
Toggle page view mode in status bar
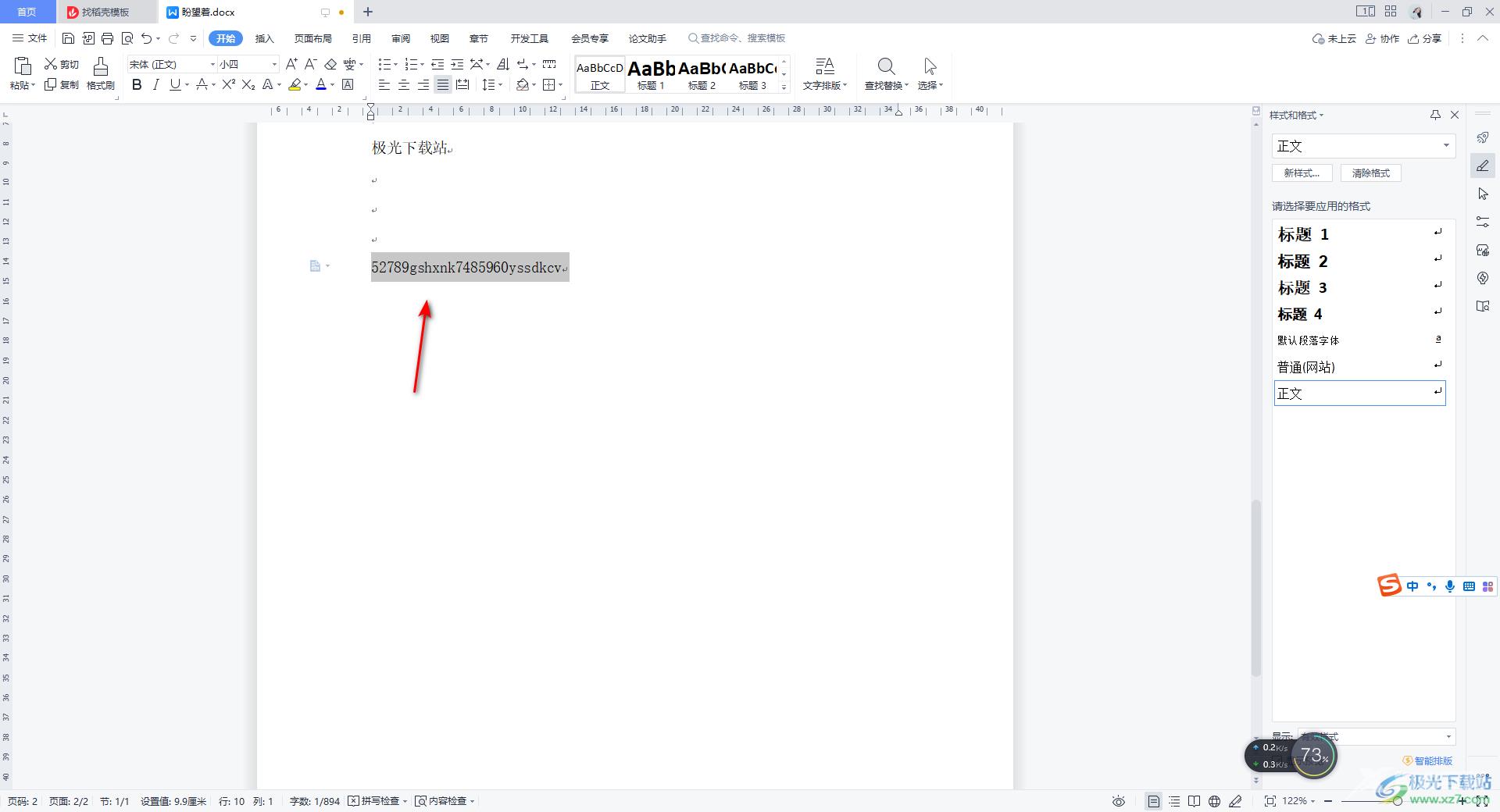click(x=1154, y=801)
